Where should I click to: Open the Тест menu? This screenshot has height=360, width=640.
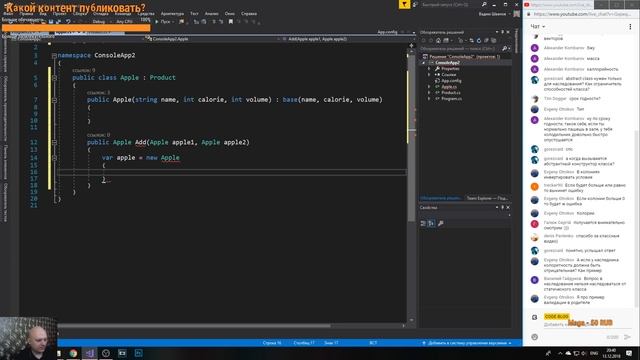click(194, 13)
